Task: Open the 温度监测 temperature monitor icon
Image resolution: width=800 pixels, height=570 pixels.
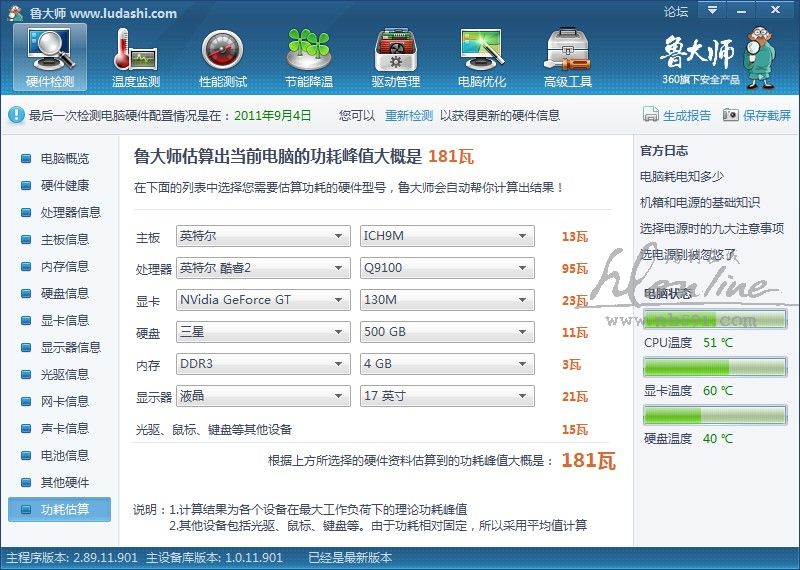Action: (136, 50)
